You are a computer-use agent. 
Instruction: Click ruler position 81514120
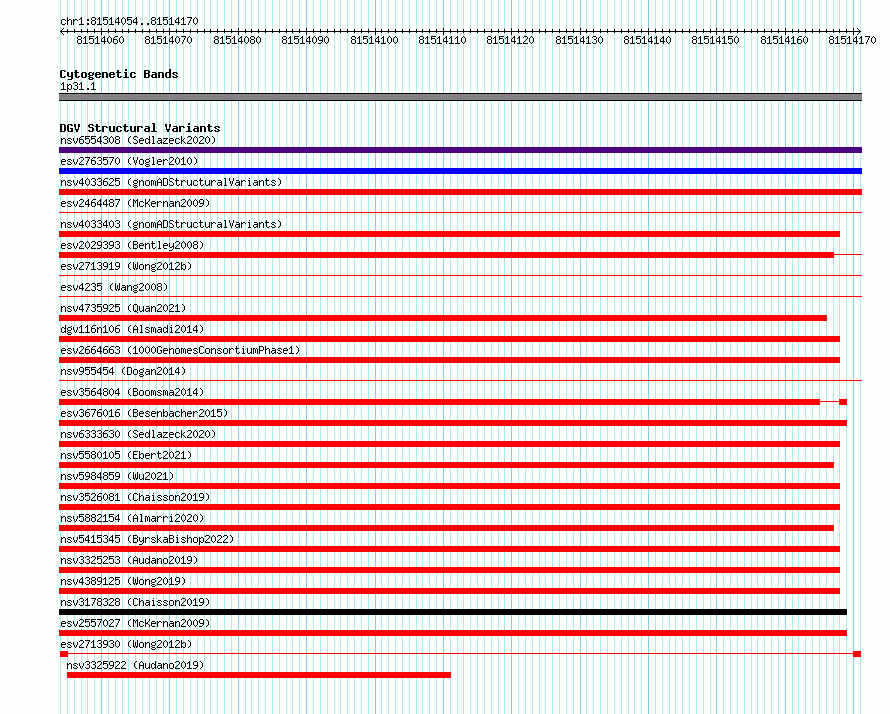click(510, 40)
